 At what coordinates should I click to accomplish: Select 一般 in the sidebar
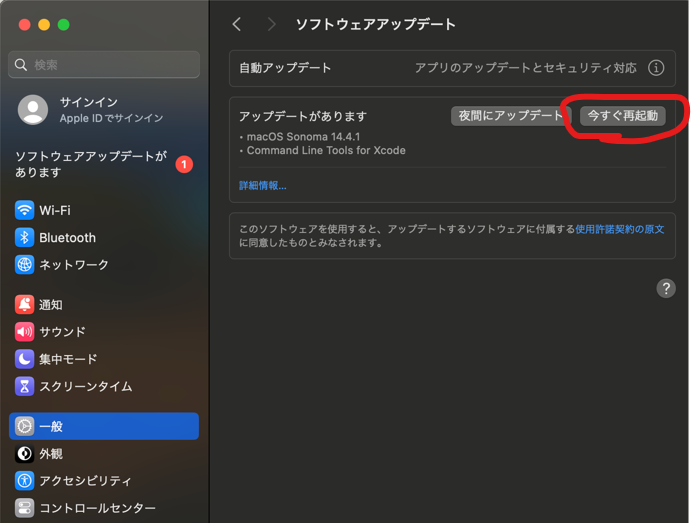click(104, 426)
